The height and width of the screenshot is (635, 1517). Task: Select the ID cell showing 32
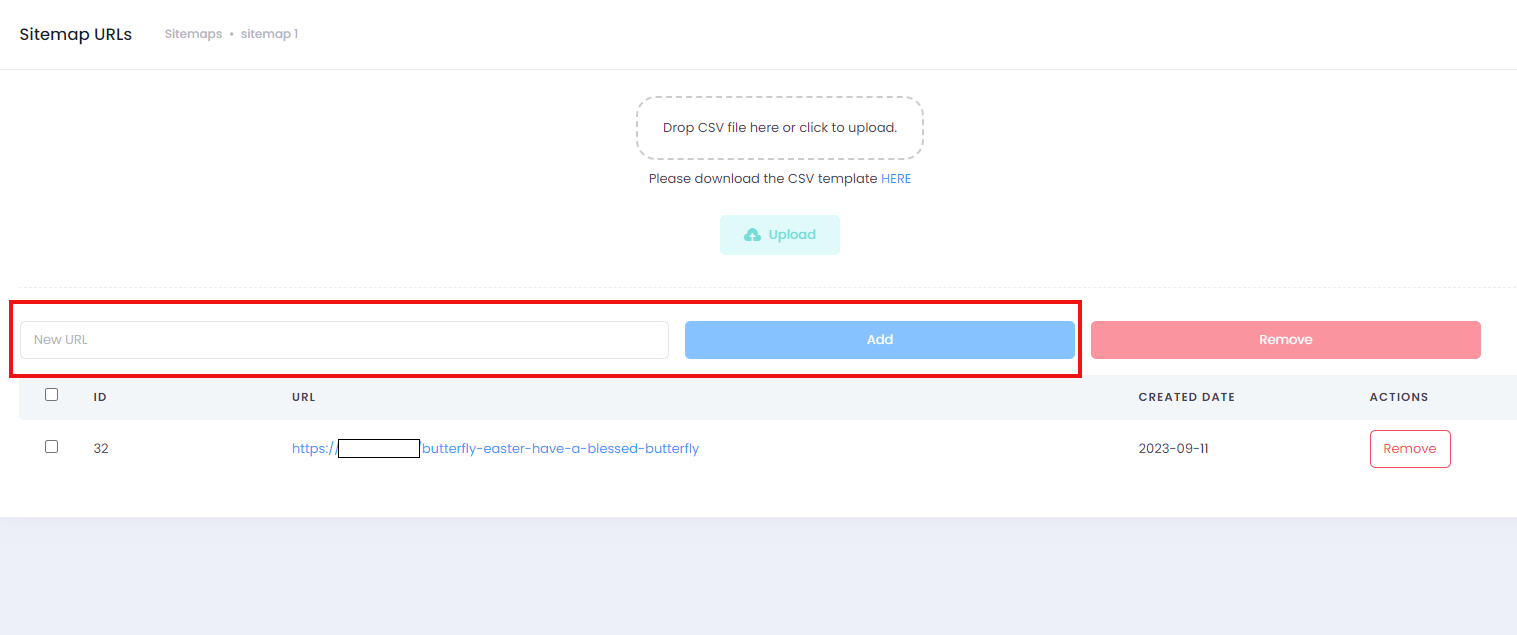[101, 449]
